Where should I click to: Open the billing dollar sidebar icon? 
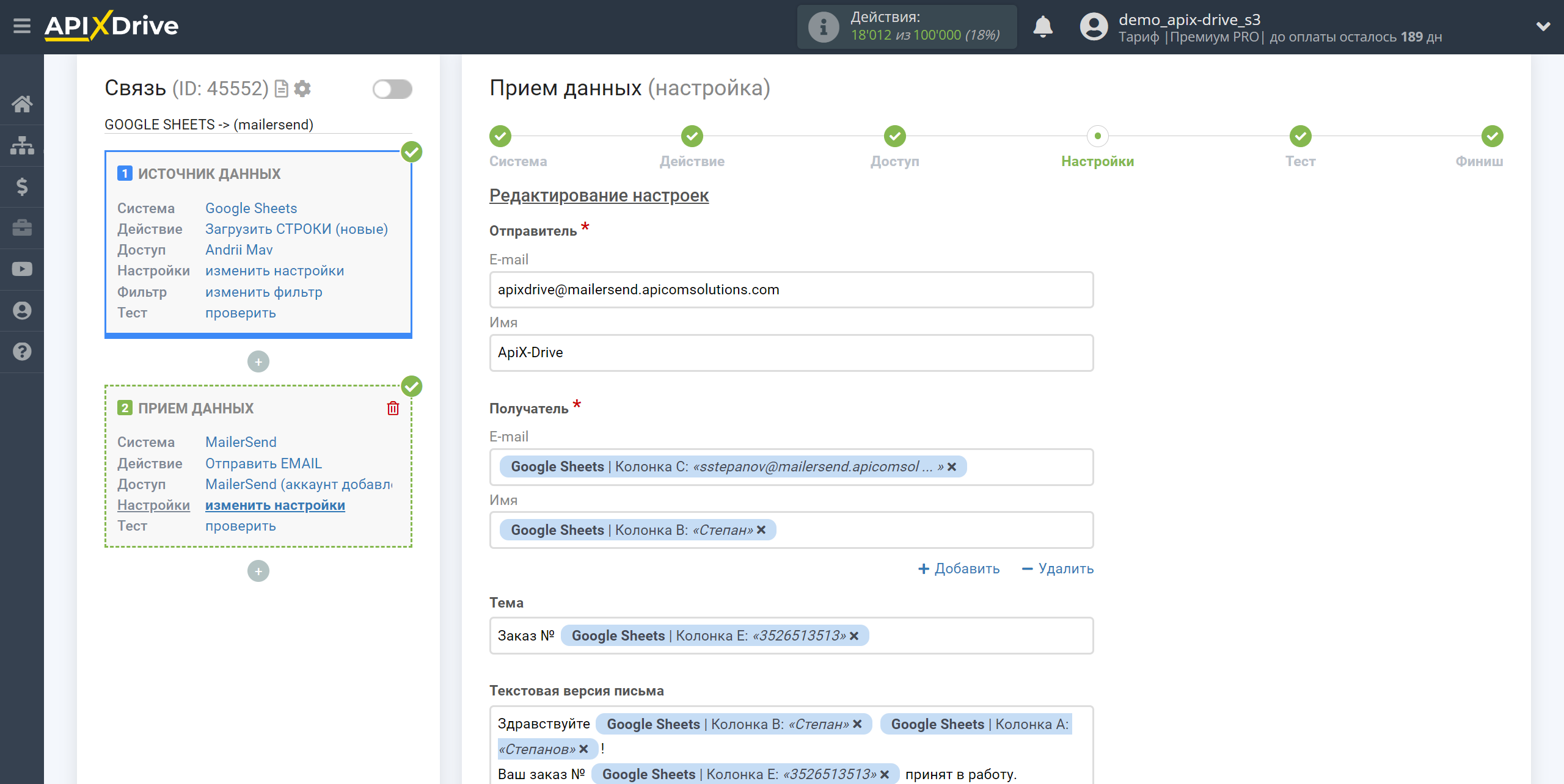22,186
